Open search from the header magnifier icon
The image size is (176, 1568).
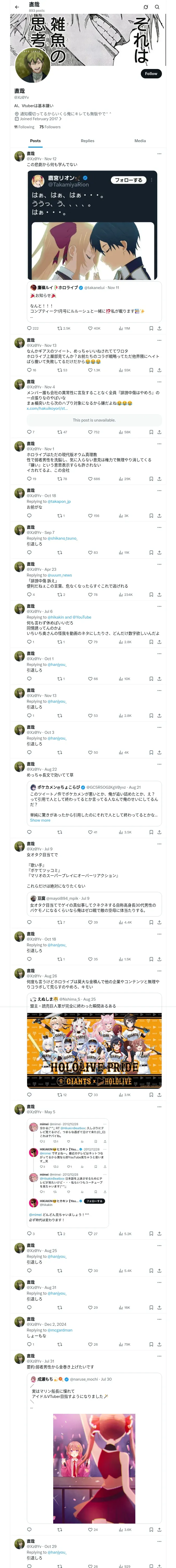pos(157,7)
